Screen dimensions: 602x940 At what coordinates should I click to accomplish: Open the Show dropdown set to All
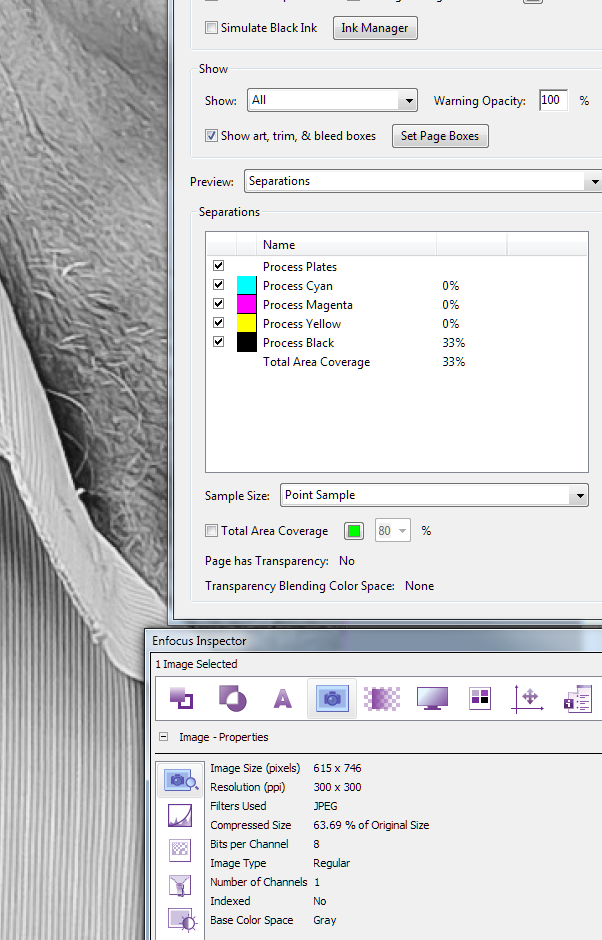(332, 100)
